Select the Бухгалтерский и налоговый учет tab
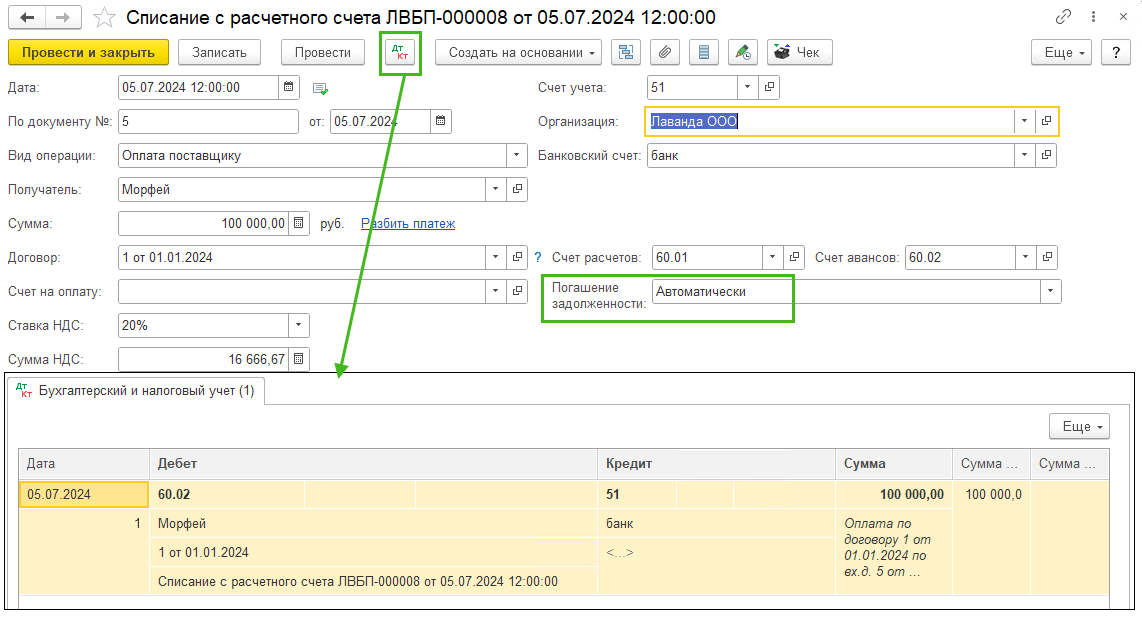The height and width of the screenshot is (620, 1142). pos(135,391)
